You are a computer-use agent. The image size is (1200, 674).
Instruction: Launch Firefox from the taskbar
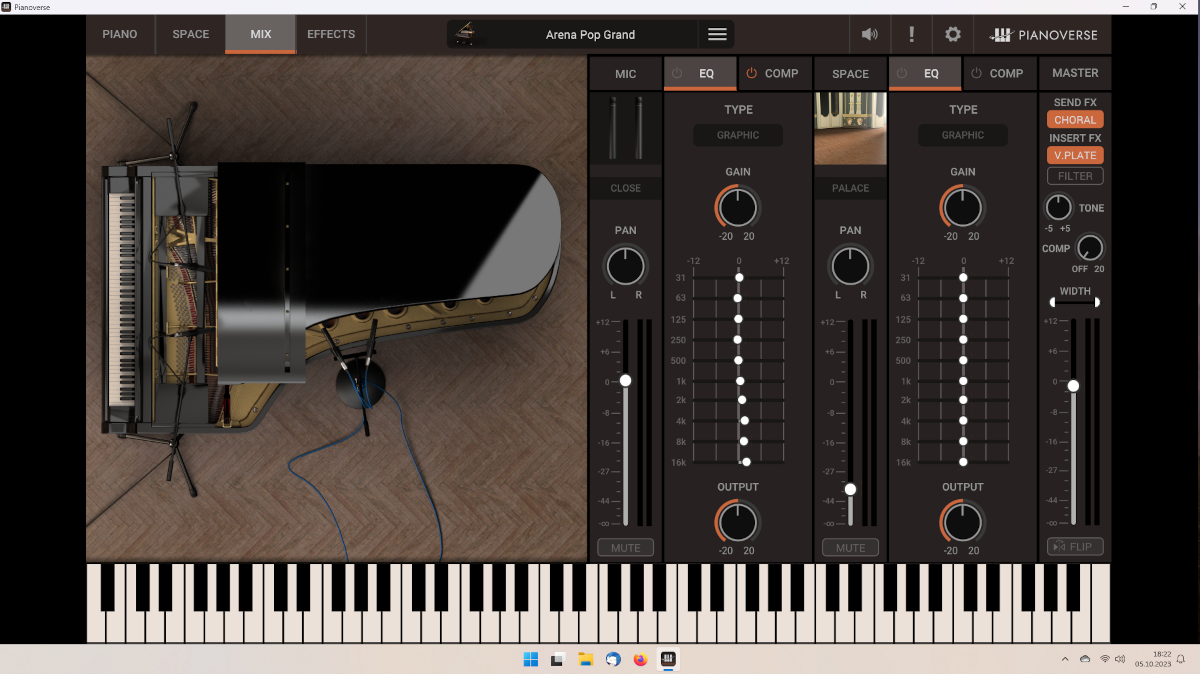coord(640,659)
